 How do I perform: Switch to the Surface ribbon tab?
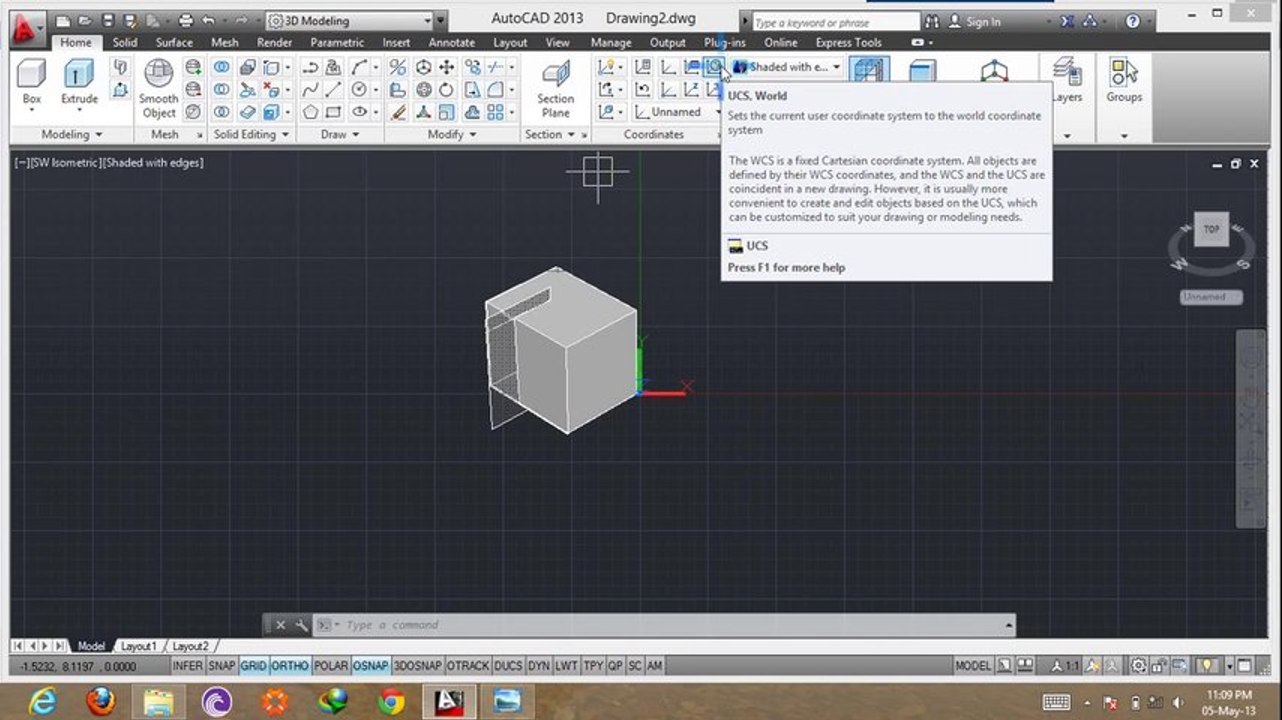(x=174, y=43)
